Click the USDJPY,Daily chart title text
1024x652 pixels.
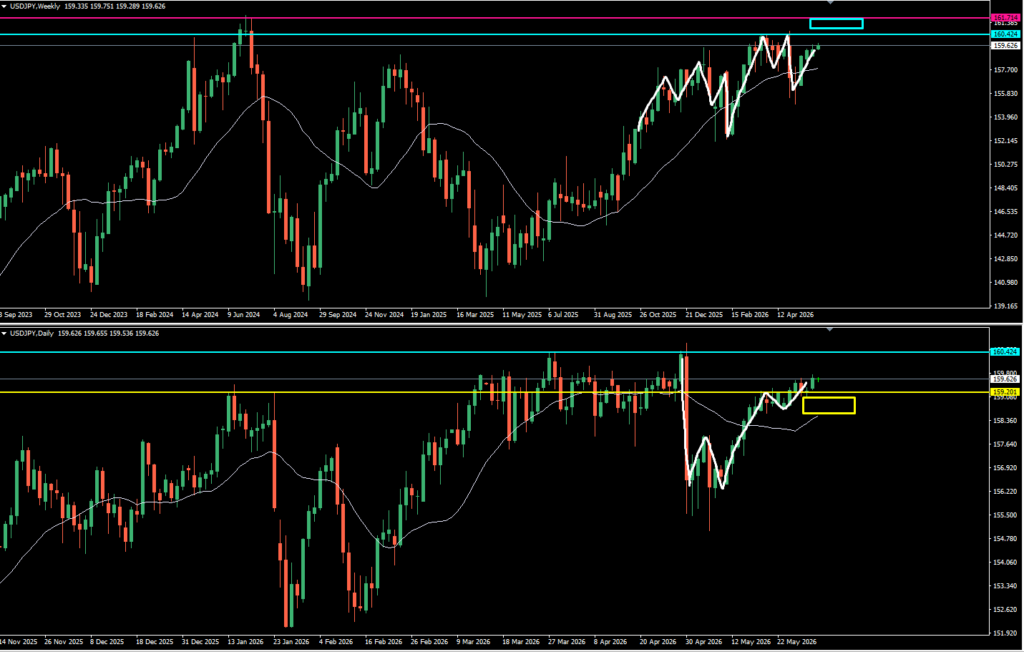click(x=32, y=334)
